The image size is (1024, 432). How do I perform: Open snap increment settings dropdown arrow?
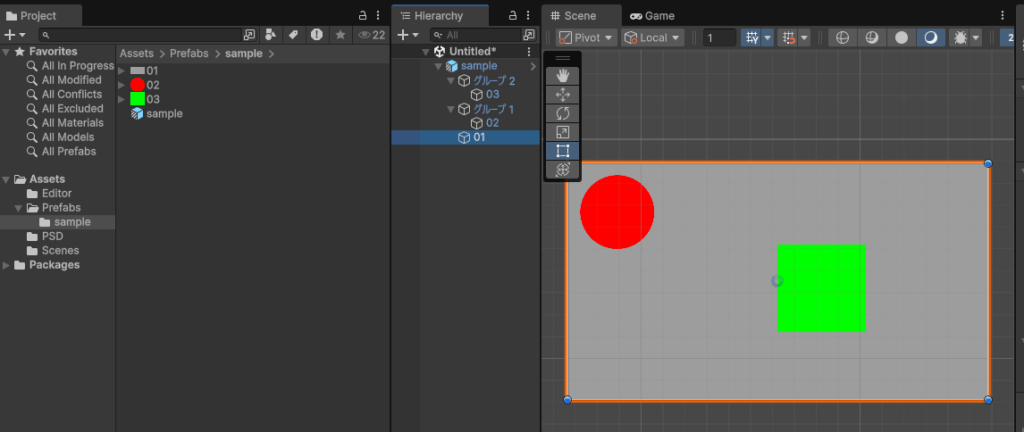pyautogui.click(x=805, y=38)
